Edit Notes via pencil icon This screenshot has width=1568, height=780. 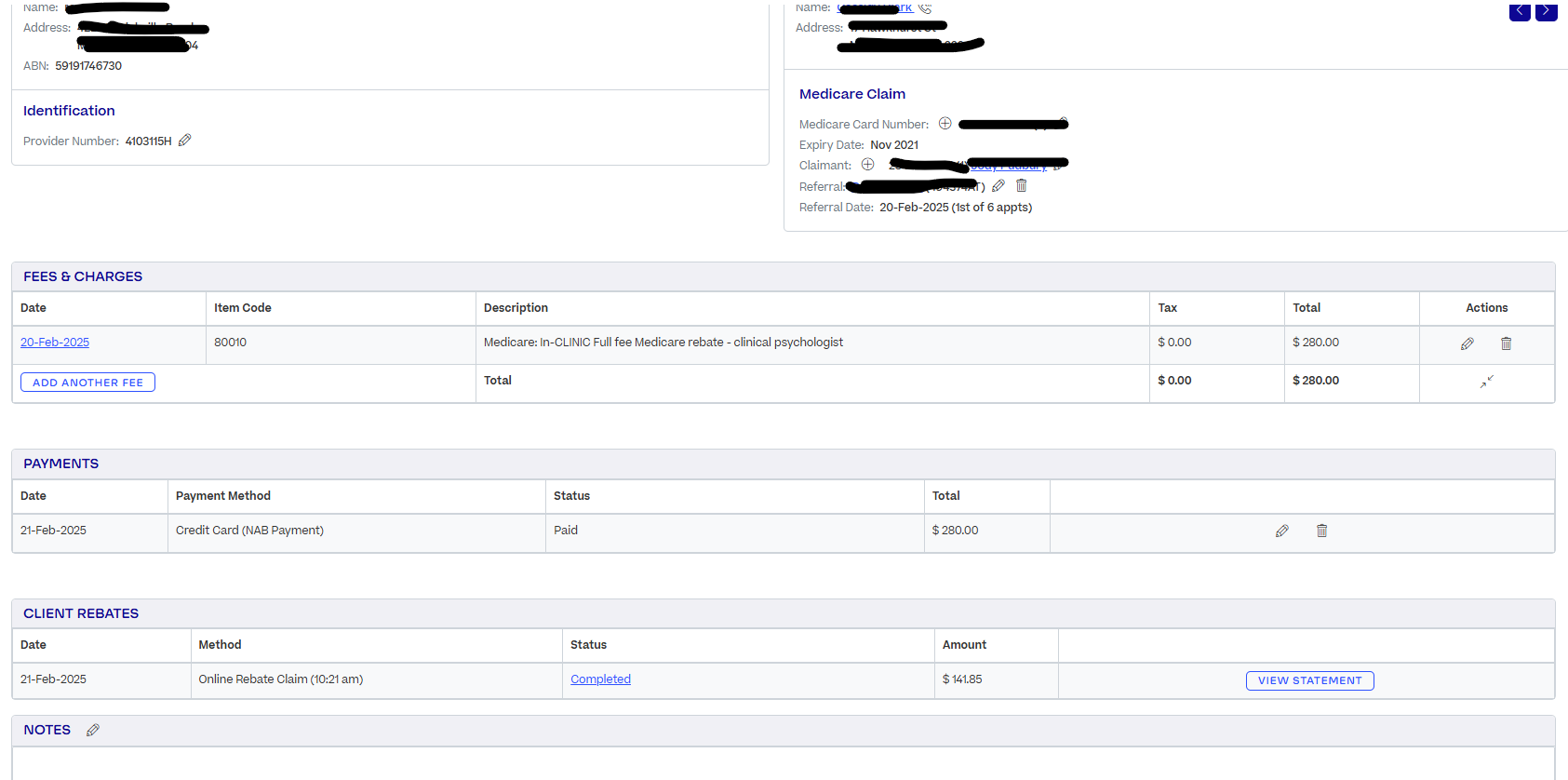(x=93, y=731)
